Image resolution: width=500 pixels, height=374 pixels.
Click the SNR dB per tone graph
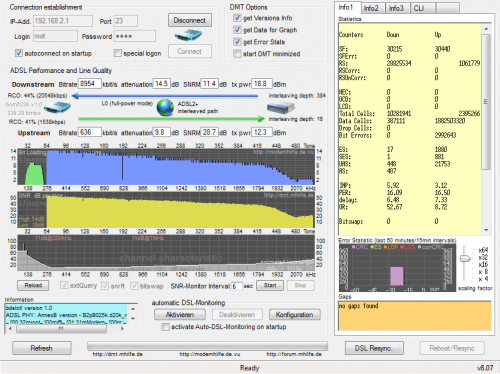(x=166, y=210)
